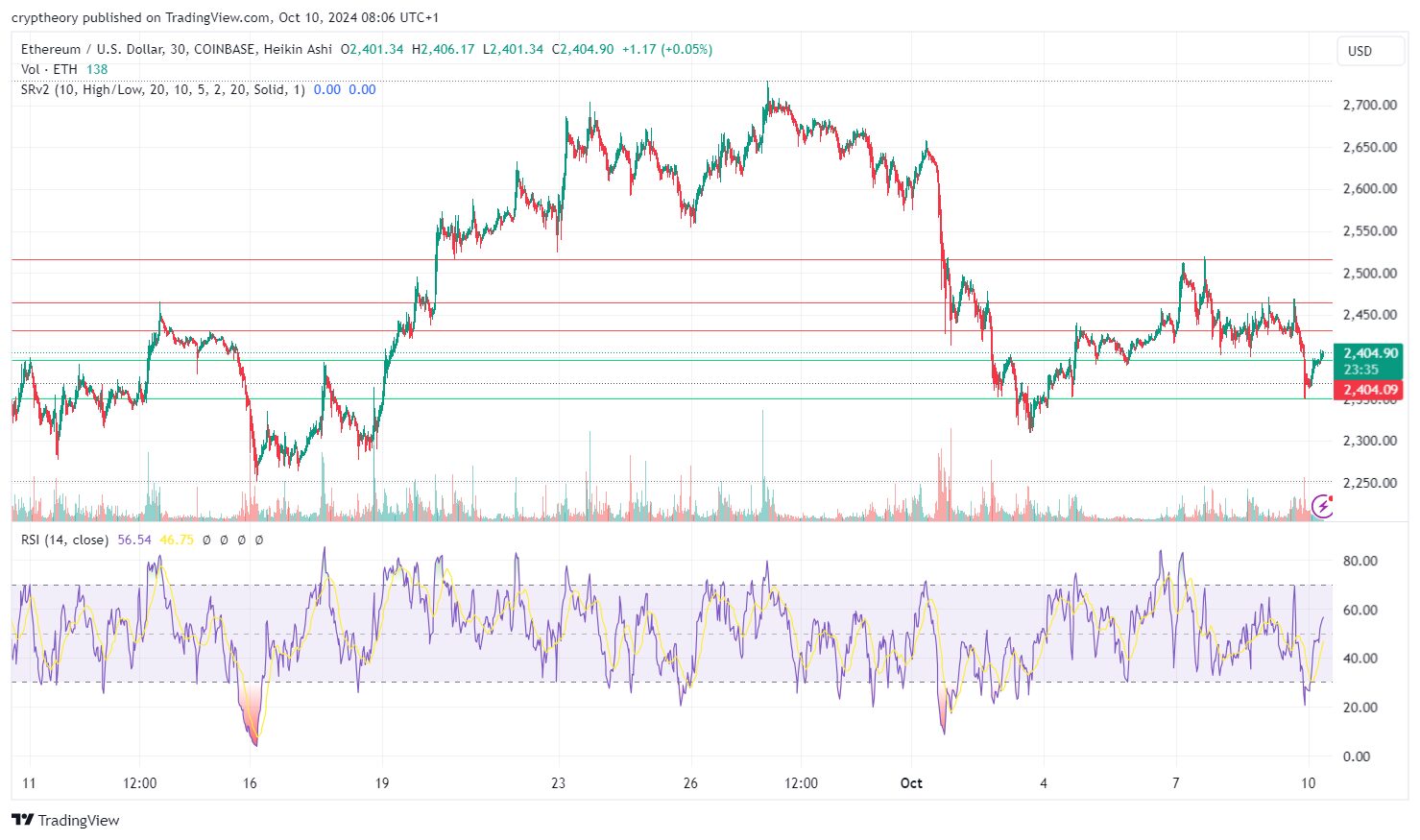Click the TradingView logo
1420x840 pixels.
click(x=65, y=820)
